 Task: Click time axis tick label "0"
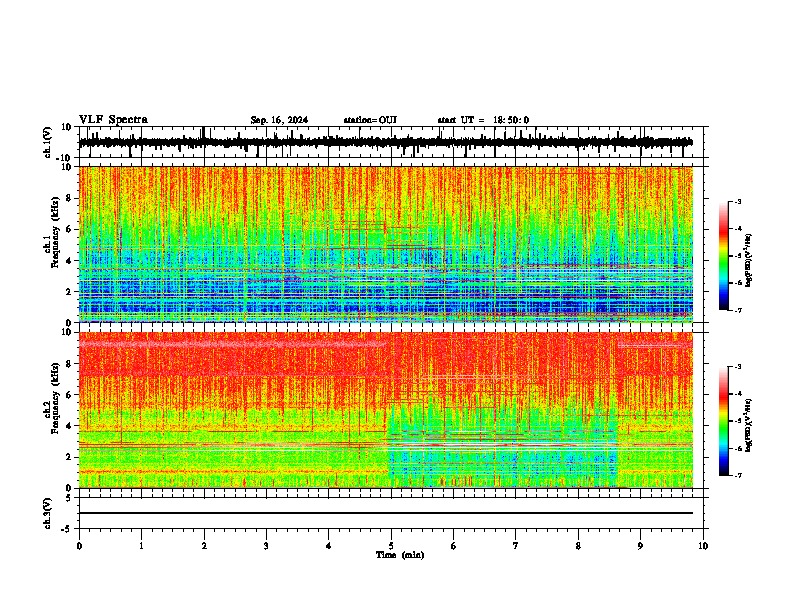coord(79,546)
